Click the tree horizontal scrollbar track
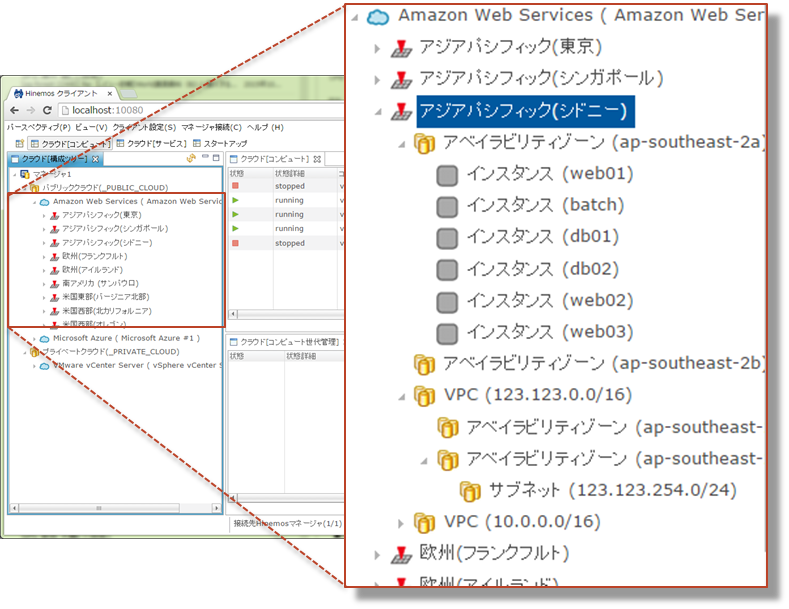This screenshot has width=789, height=609. 115,508
